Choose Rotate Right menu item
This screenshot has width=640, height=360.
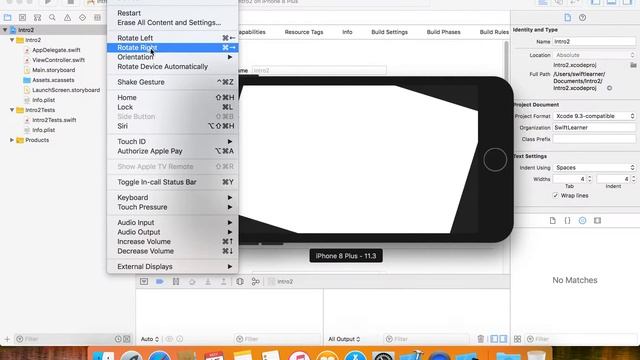[173, 48]
